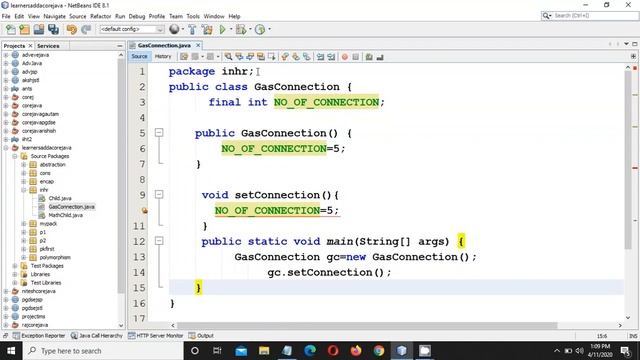Click the Windows Type here to search box
Viewport: 640px width, 360px height.
point(103,351)
